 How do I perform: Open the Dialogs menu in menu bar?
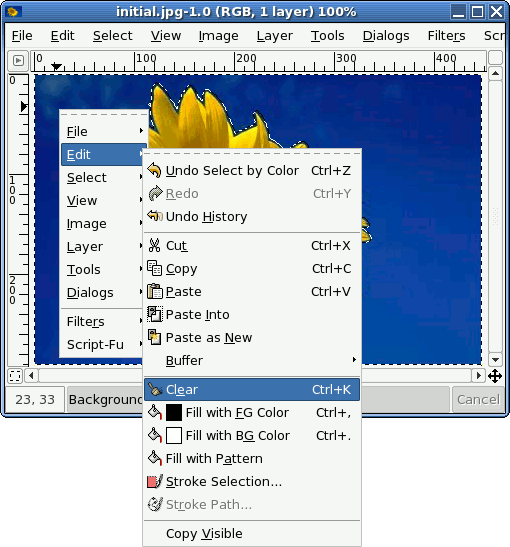tap(386, 36)
